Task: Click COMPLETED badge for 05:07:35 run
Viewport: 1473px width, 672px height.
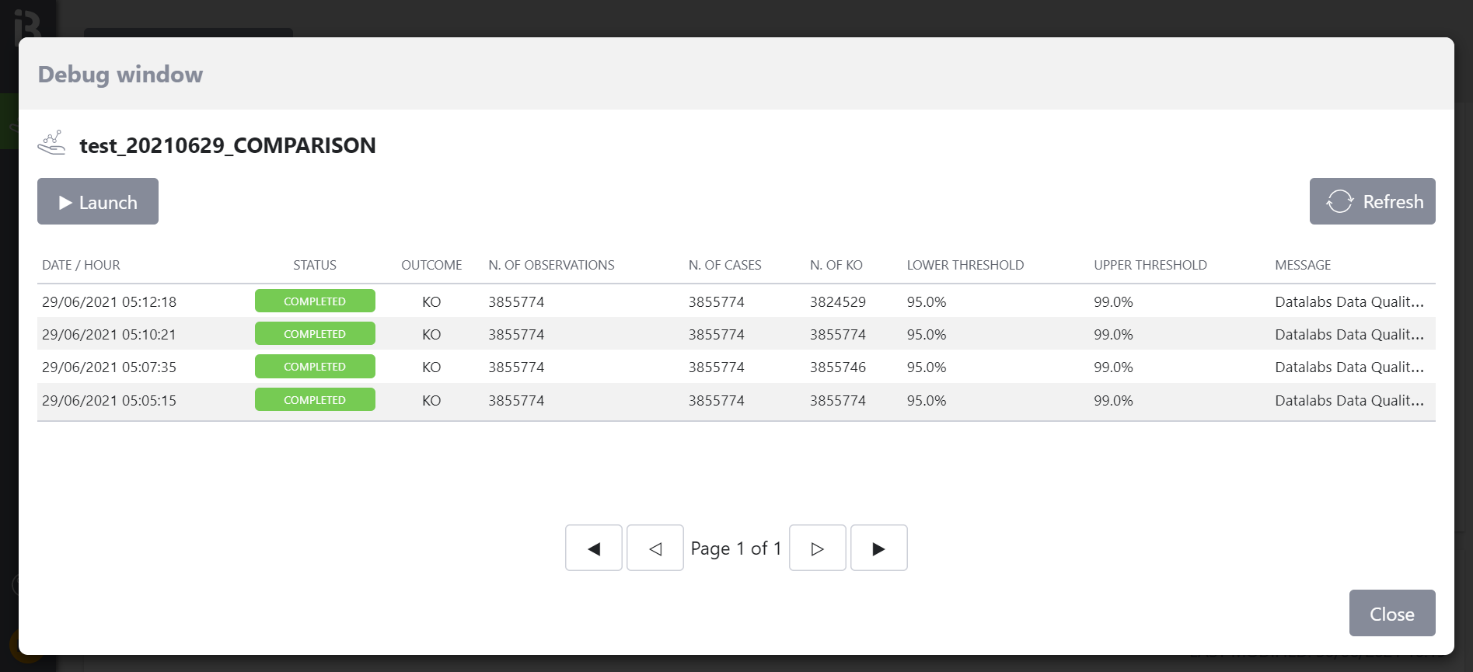Action: [x=315, y=367]
